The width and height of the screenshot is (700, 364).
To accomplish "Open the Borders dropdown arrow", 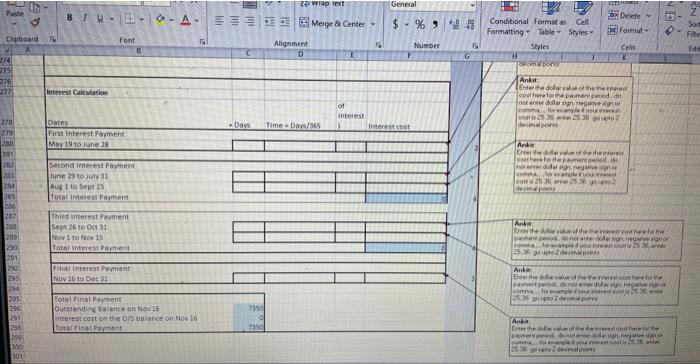I will point(142,20).
